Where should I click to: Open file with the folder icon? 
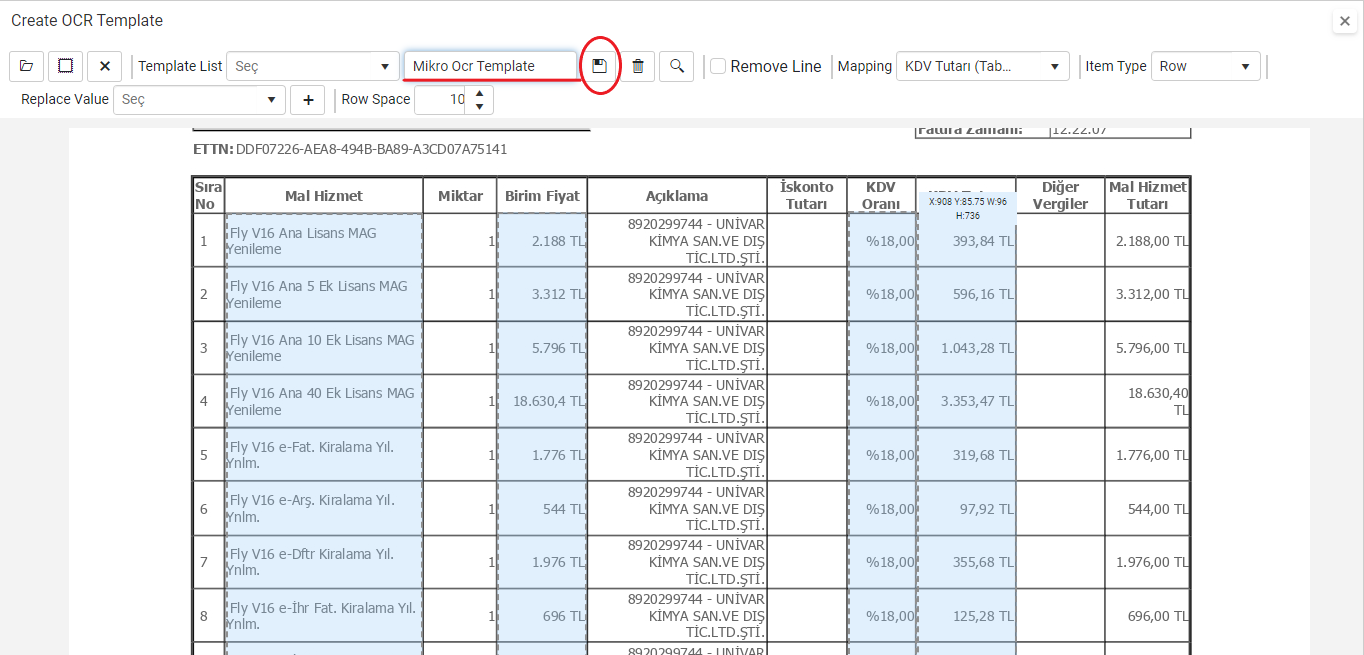(x=26, y=66)
